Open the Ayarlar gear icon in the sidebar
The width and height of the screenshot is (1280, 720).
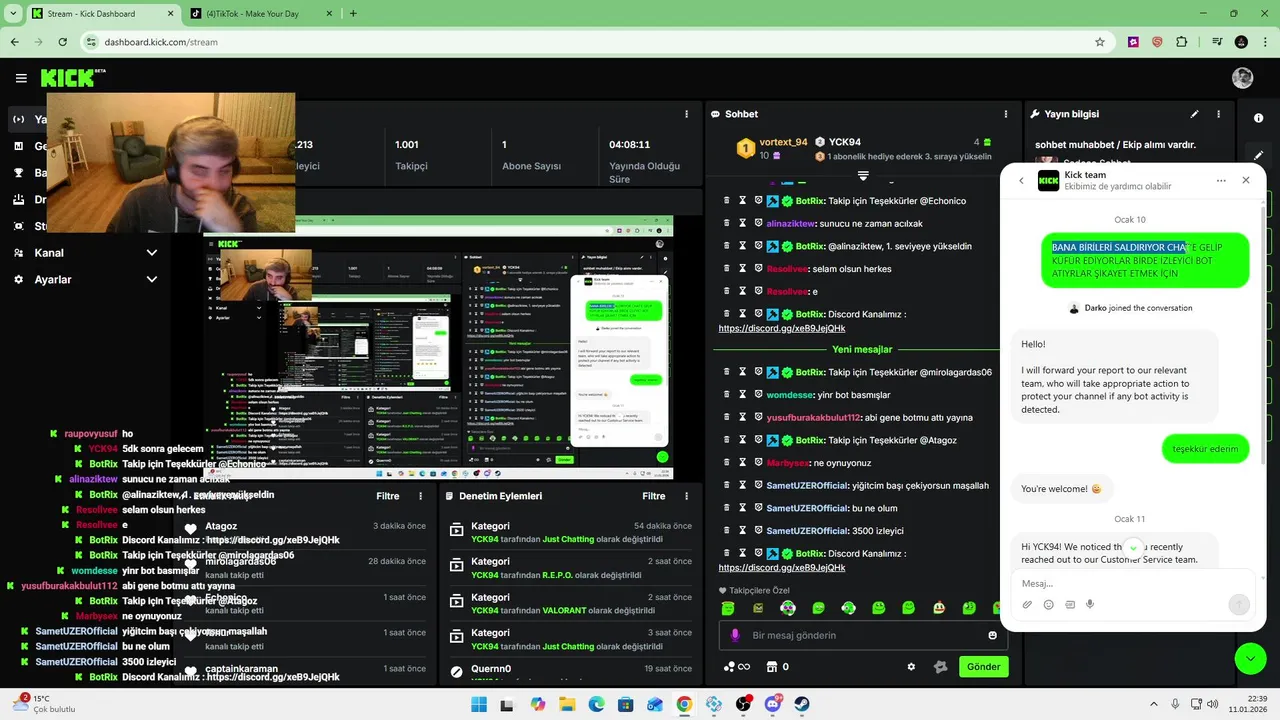click(18, 280)
